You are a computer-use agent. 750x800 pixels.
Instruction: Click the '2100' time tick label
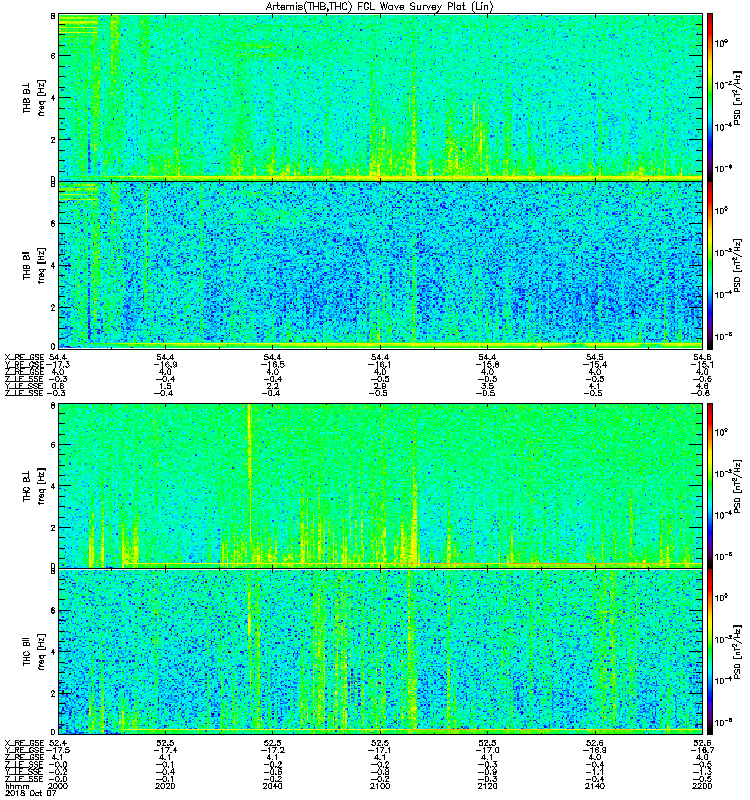pyautogui.click(x=380, y=786)
